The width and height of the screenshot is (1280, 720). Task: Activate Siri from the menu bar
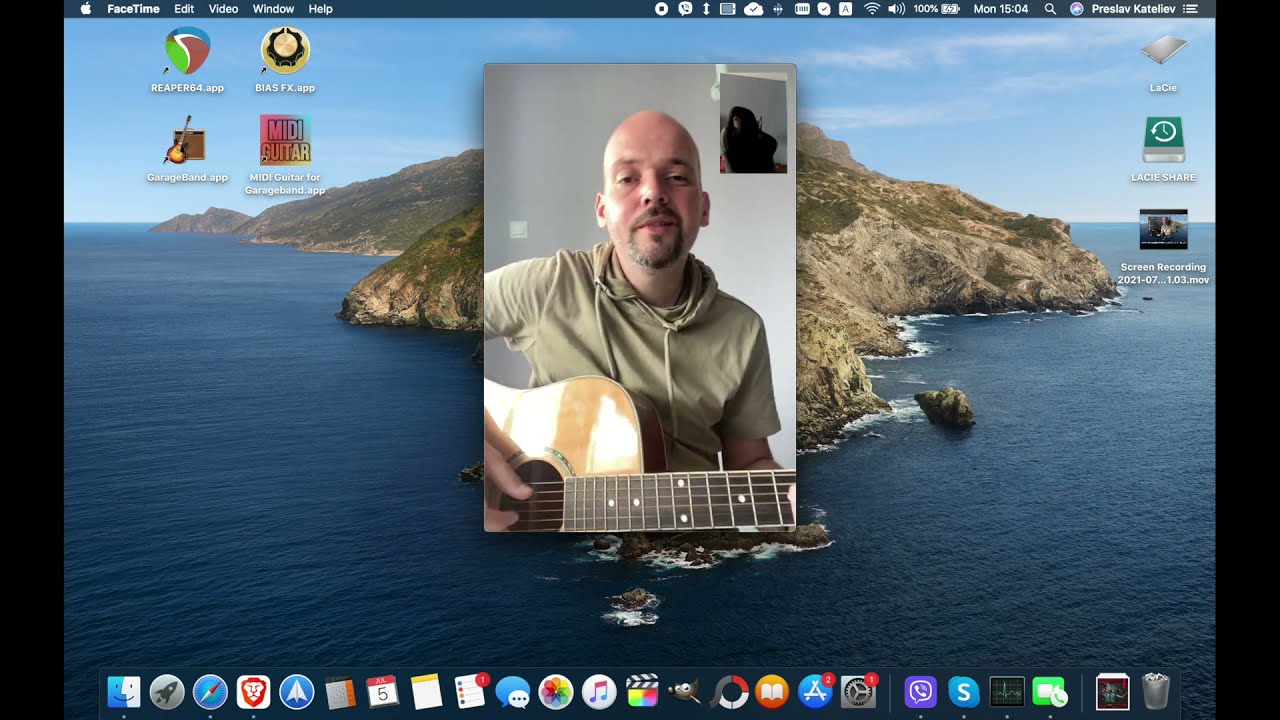point(1076,9)
